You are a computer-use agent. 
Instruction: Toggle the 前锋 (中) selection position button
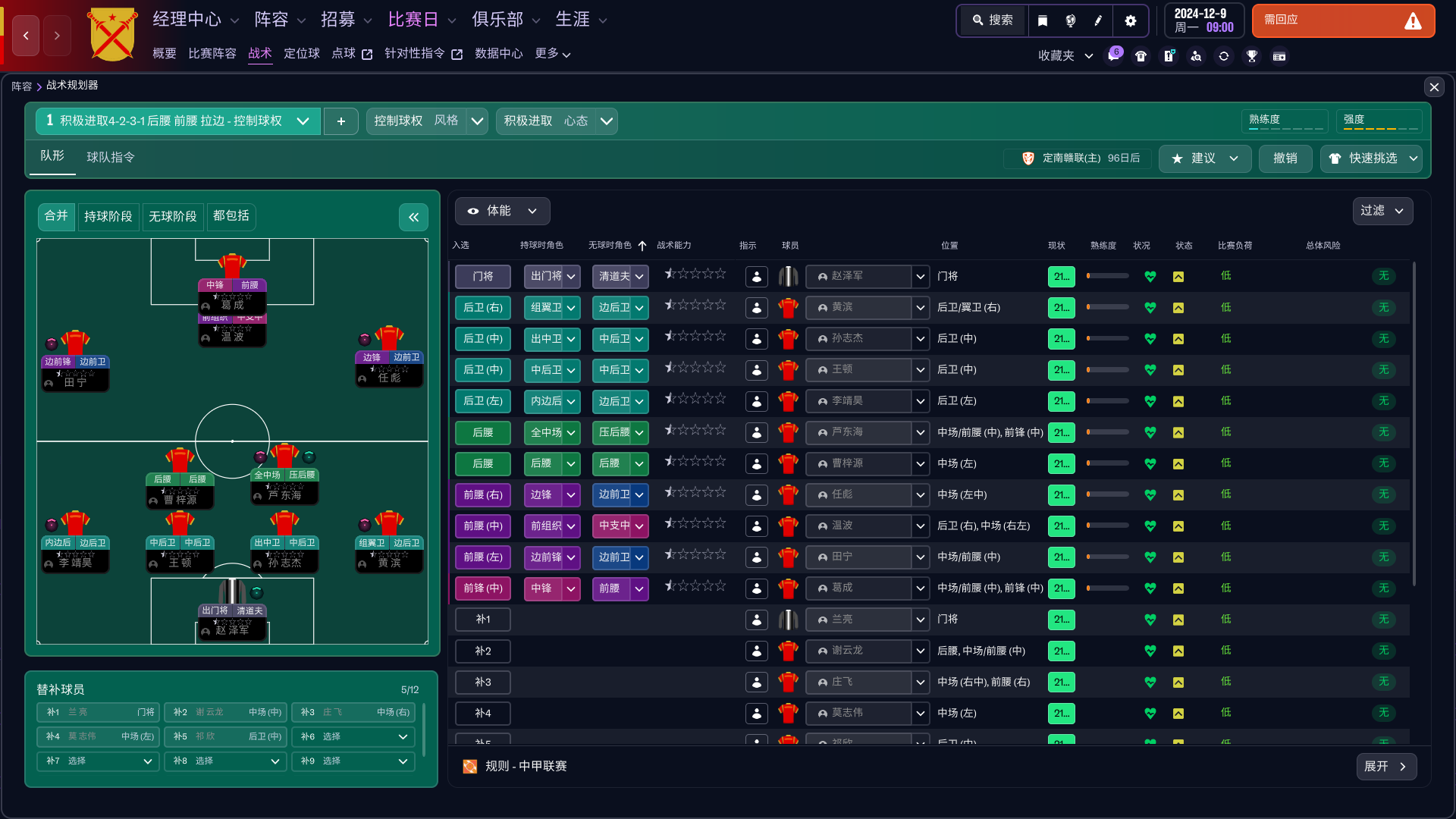coord(483,588)
